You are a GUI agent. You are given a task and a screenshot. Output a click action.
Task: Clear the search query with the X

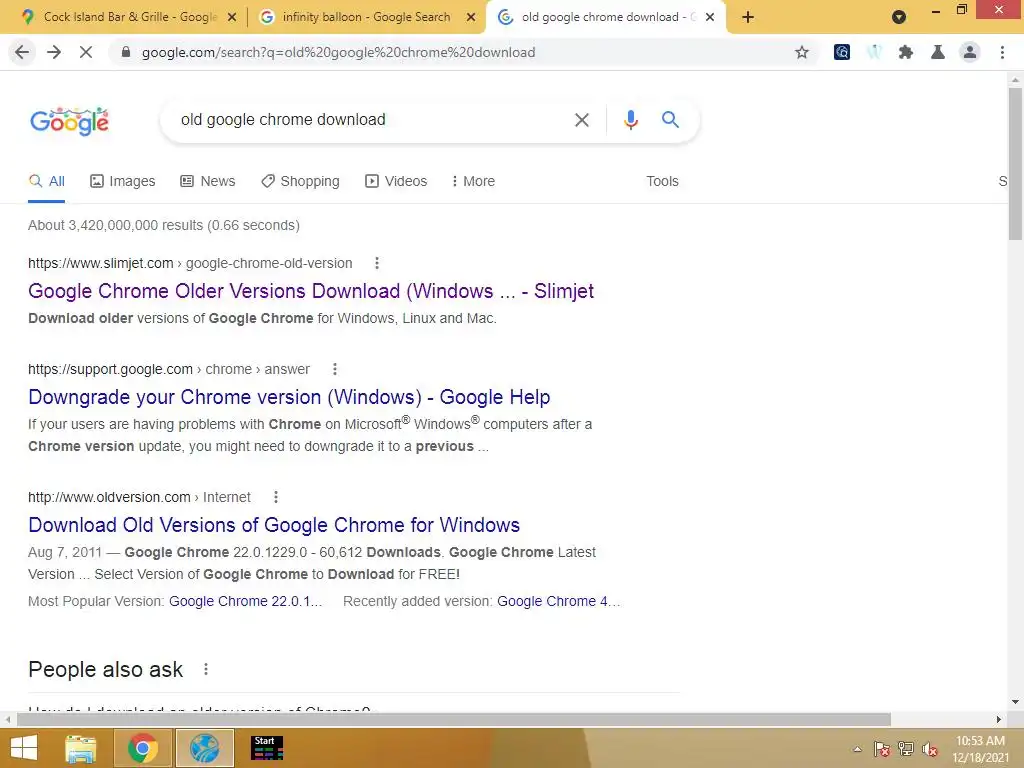point(581,120)
